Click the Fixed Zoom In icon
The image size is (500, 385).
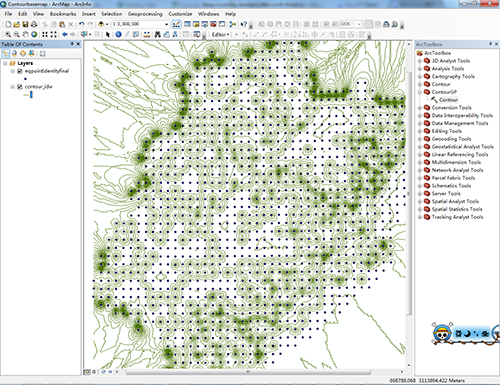click(x=45, y=34)
